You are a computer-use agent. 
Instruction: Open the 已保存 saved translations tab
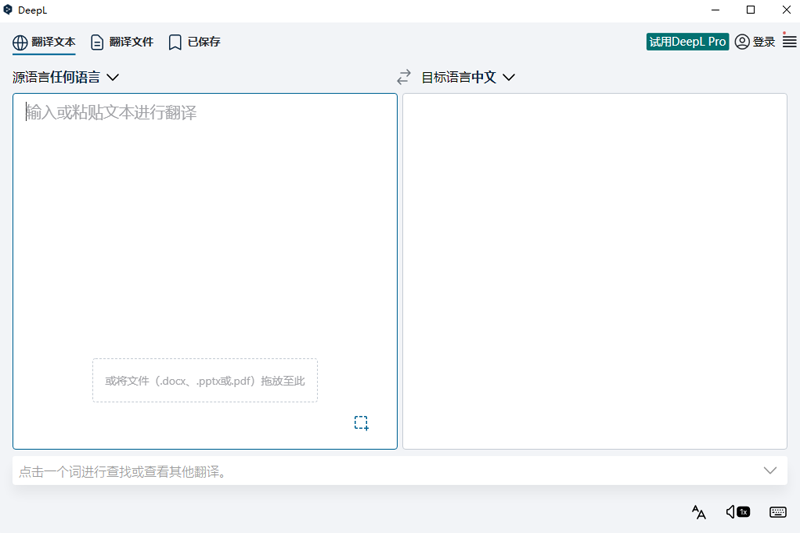pyautogui.click(x=194, y=42)
